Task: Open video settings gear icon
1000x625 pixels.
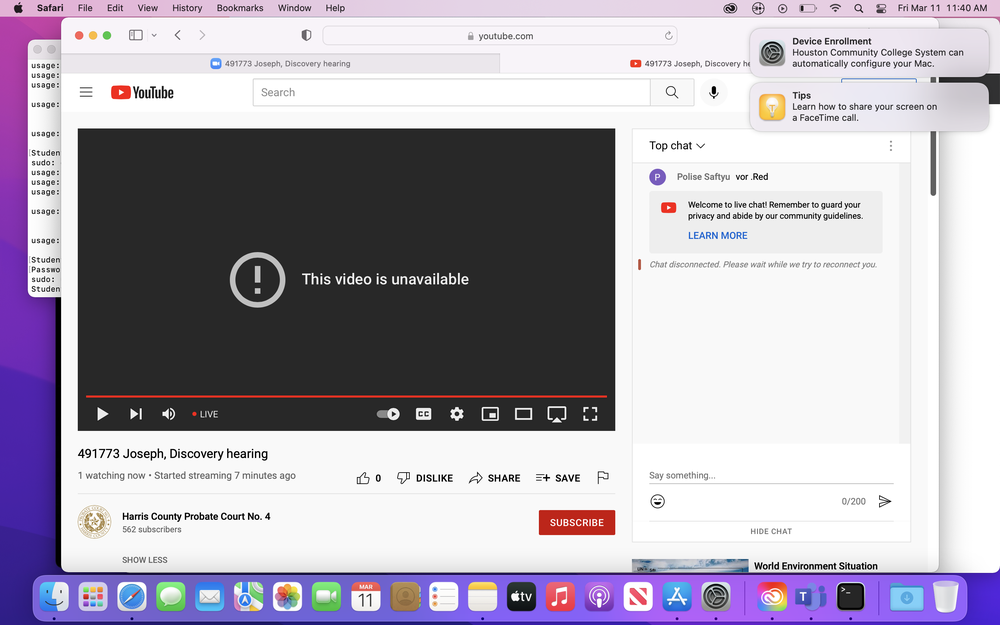Action: click(457, 414)
